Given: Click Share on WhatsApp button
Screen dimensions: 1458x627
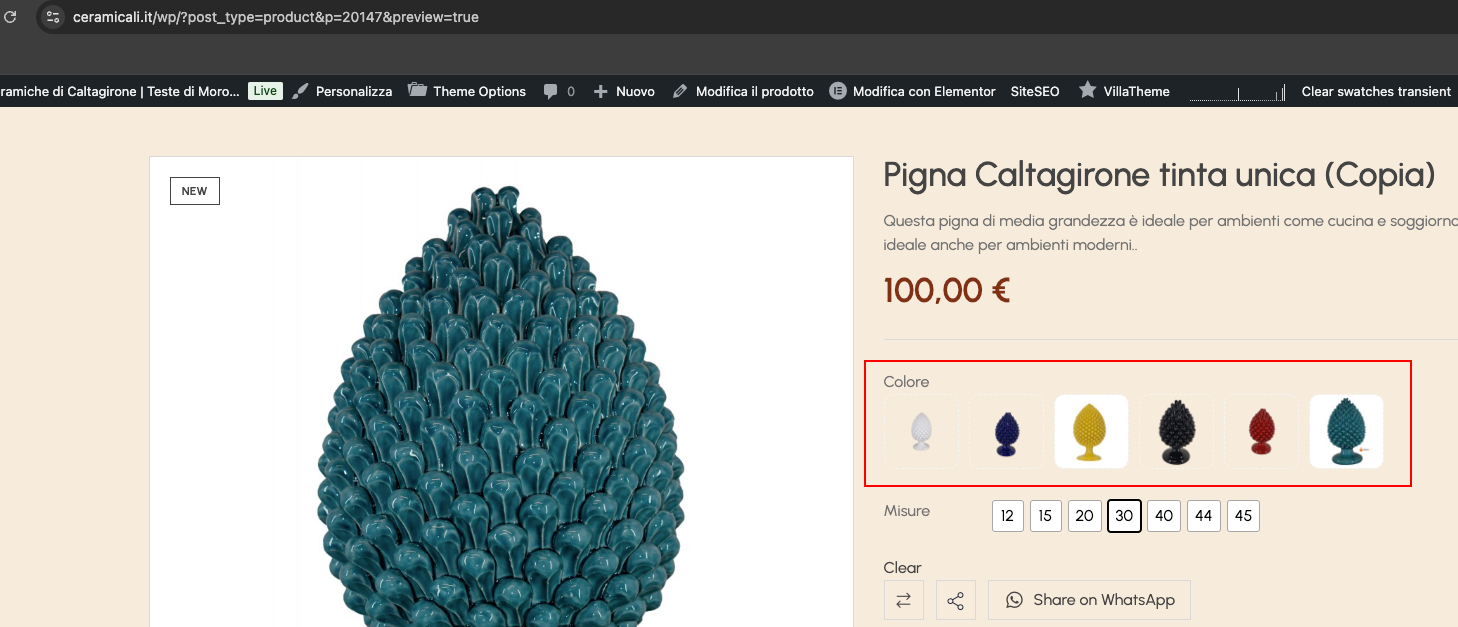Looking at the screenshot, I should (1089, 600).
